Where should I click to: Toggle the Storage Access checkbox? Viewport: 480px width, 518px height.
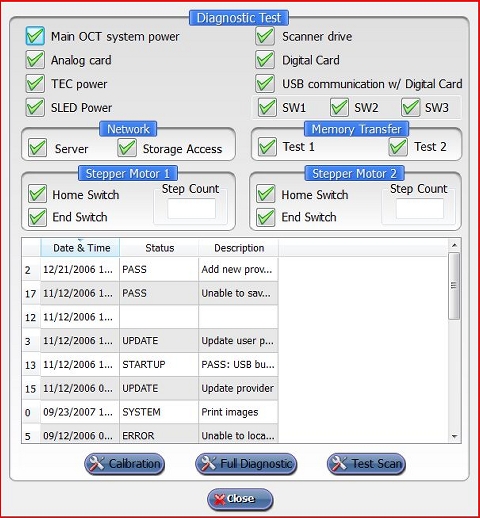pos(127,148)
